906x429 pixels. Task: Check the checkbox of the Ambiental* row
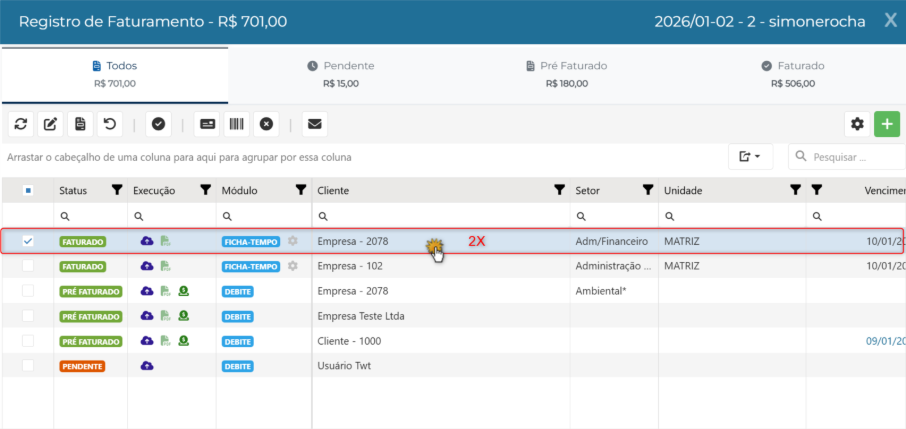tap(27, 291)
